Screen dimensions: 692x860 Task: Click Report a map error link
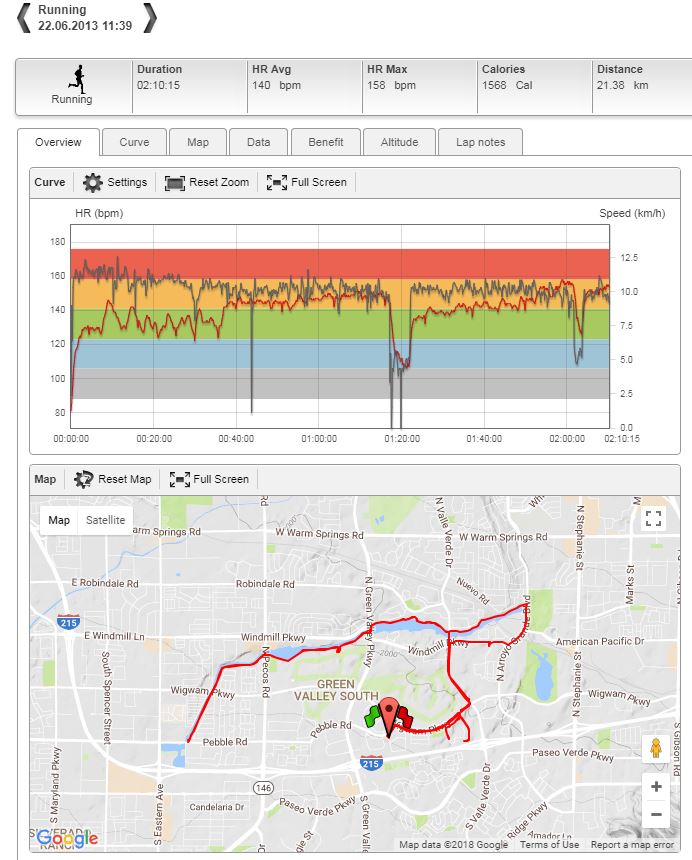point(632,845)
